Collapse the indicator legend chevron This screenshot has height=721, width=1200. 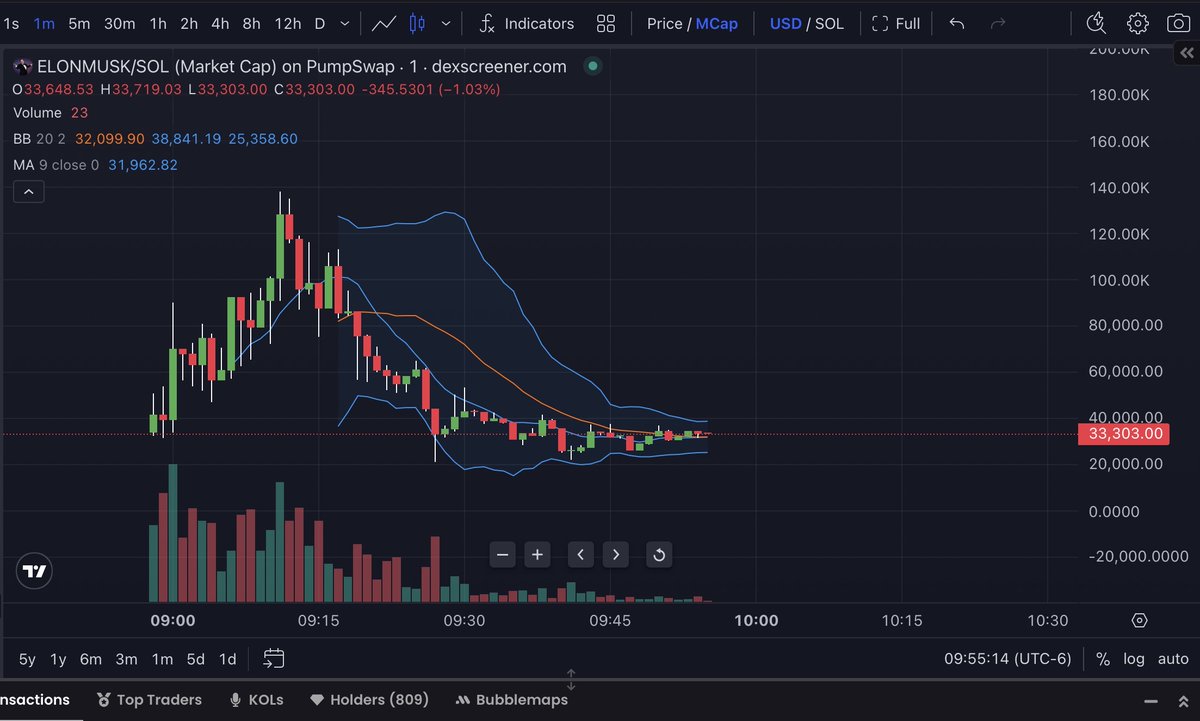coord(28,191)
